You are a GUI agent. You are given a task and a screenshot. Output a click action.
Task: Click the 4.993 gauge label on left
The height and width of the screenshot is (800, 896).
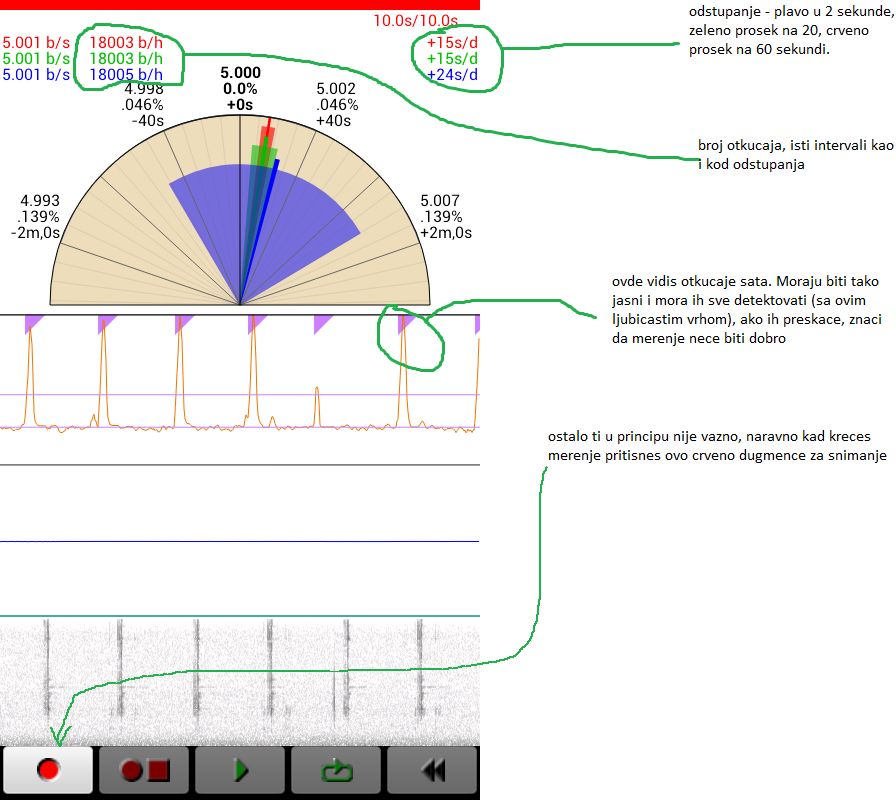pyautogui.click(x=39, y=201)
